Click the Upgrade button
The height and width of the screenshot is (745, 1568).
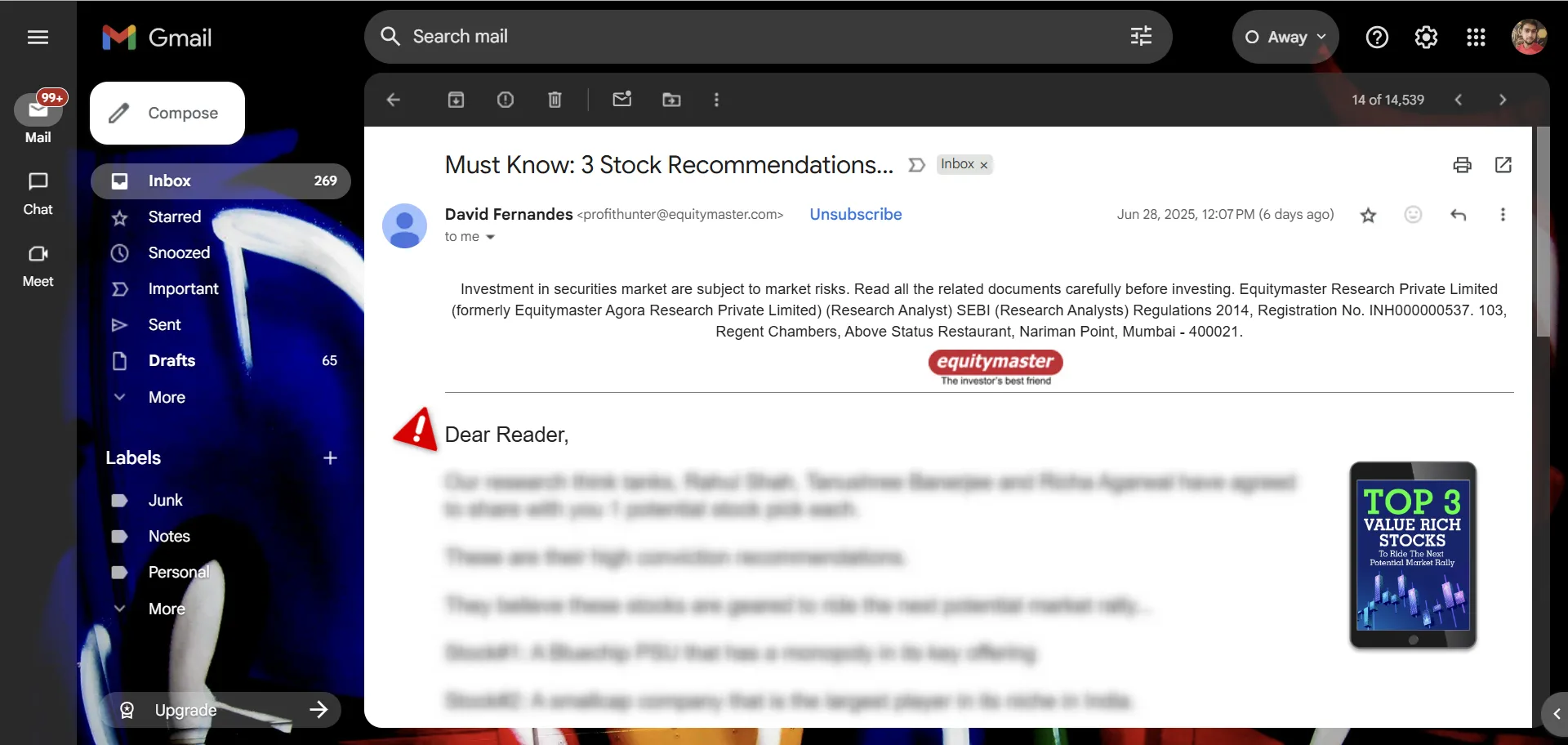pos(220,710)
